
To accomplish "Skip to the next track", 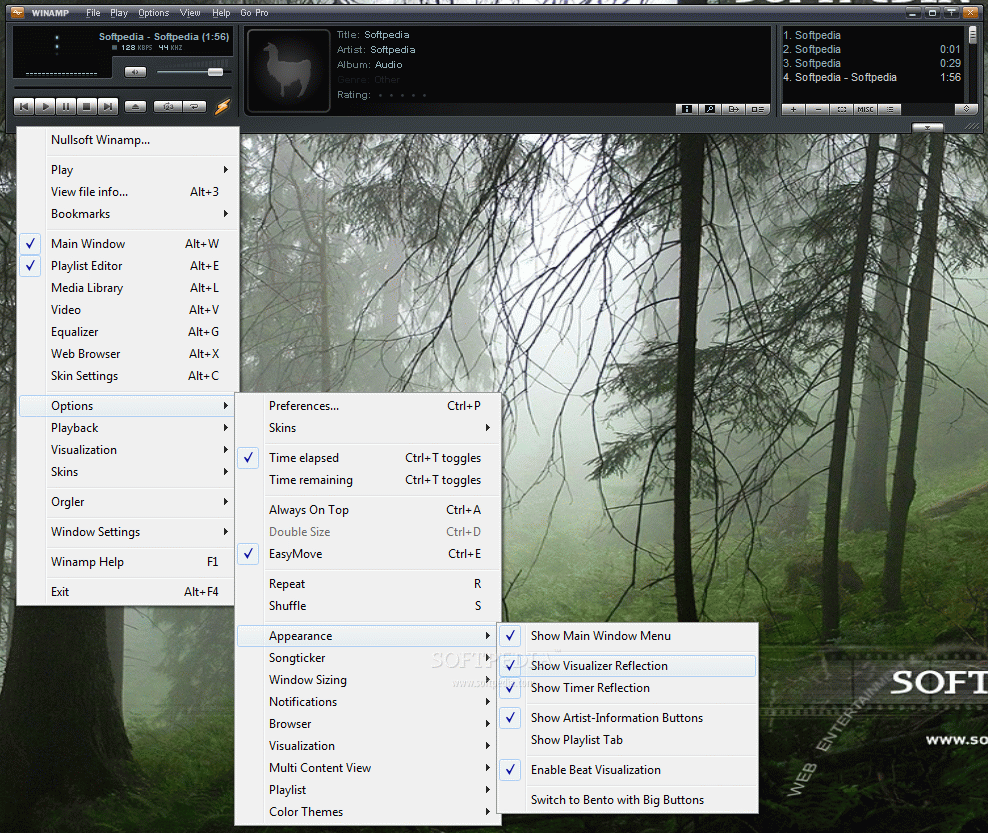I will (108, 106).
